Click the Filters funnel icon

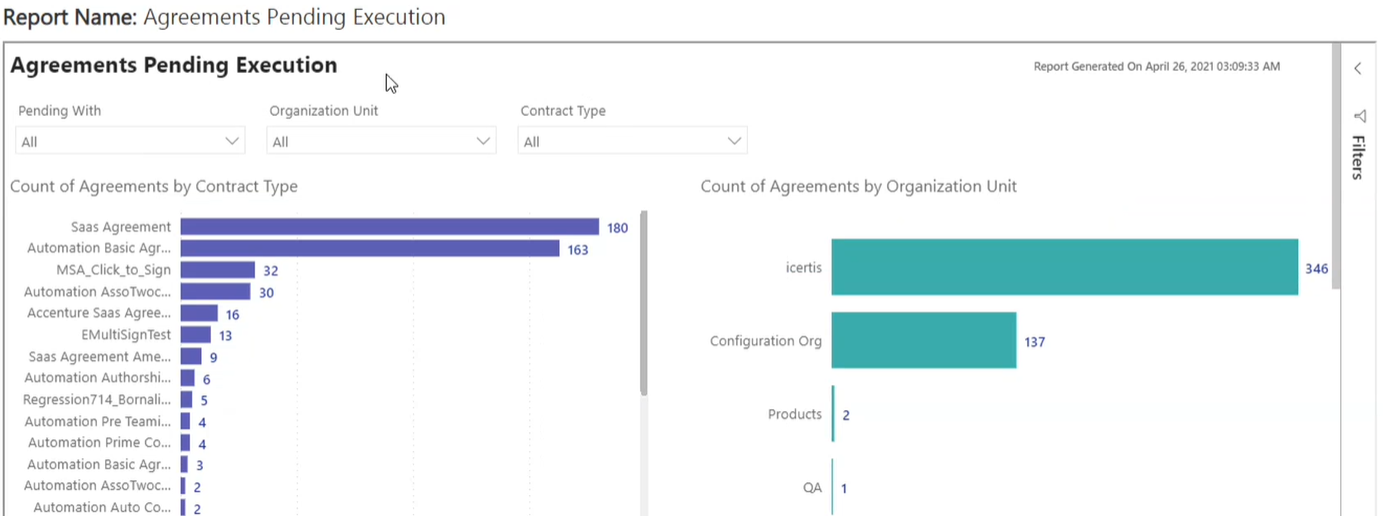click(1359, 116)
